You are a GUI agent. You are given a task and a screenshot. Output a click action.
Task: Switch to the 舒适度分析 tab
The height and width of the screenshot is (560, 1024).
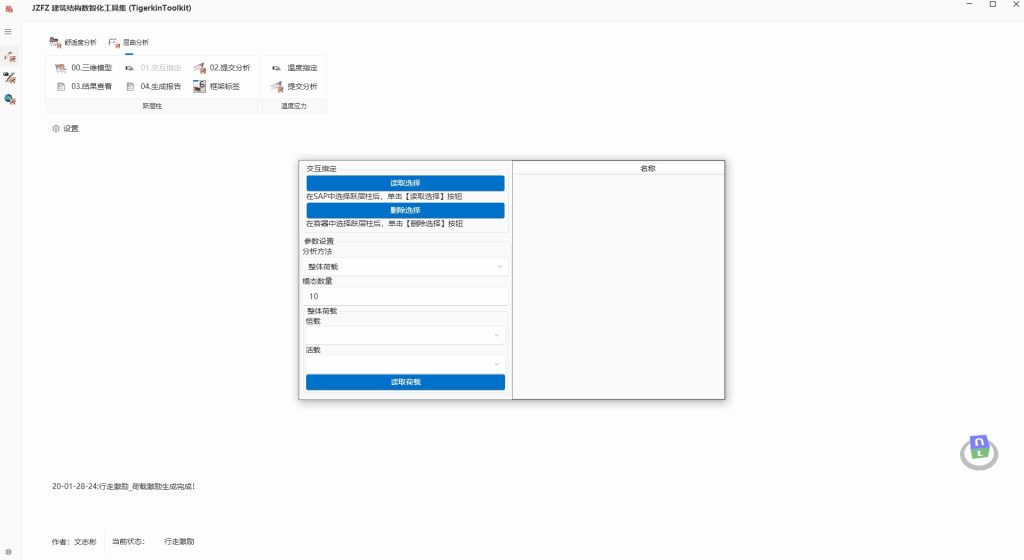tap(73, 42)
